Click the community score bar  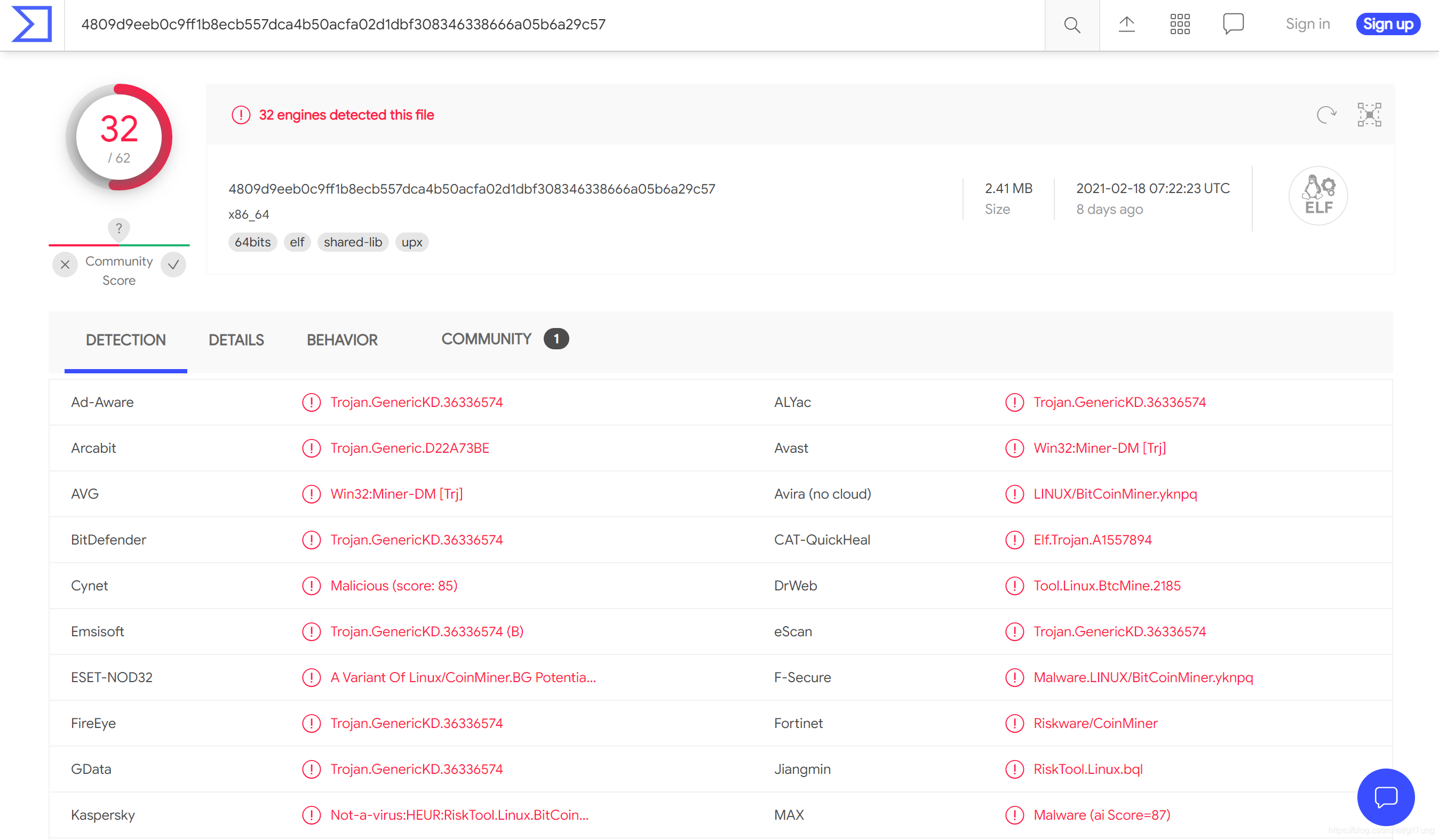click(x=119, y=245)
